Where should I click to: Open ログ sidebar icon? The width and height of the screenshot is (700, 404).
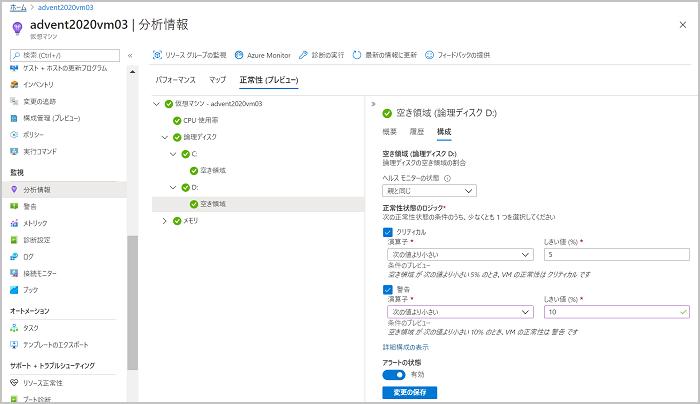click(x=14, y=257)
